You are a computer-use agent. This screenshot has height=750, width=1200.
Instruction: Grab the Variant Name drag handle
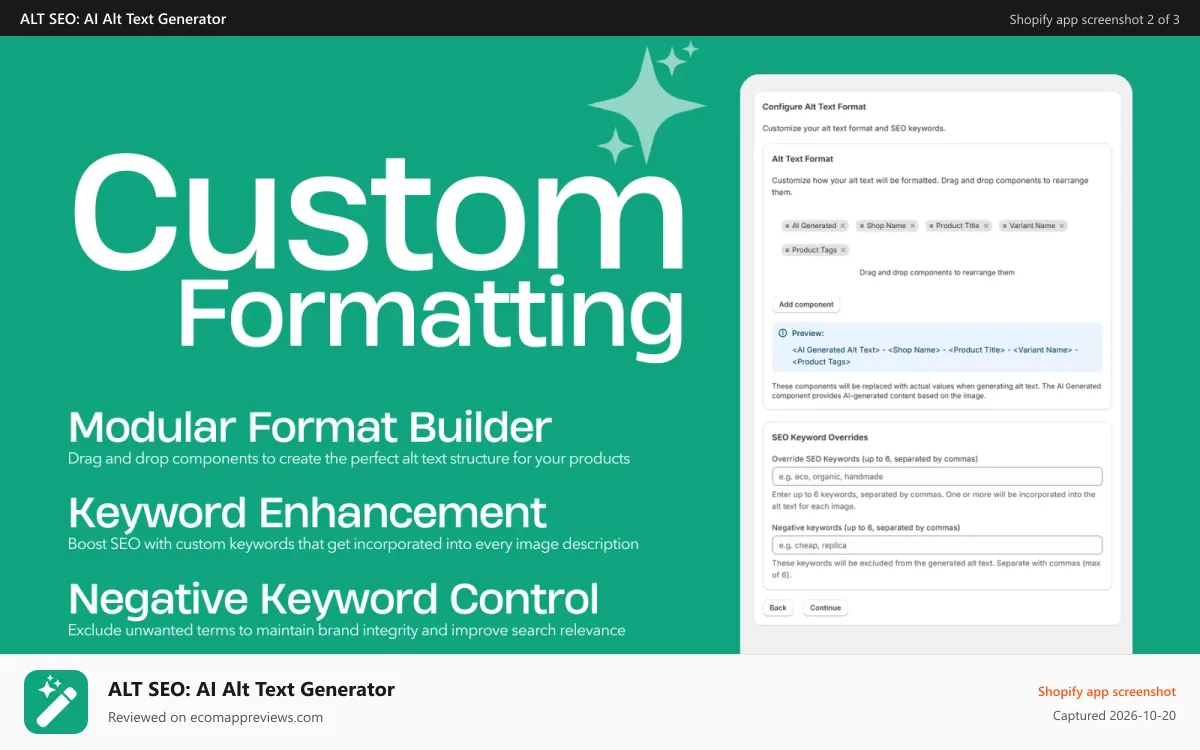(x=1004, y=226)
